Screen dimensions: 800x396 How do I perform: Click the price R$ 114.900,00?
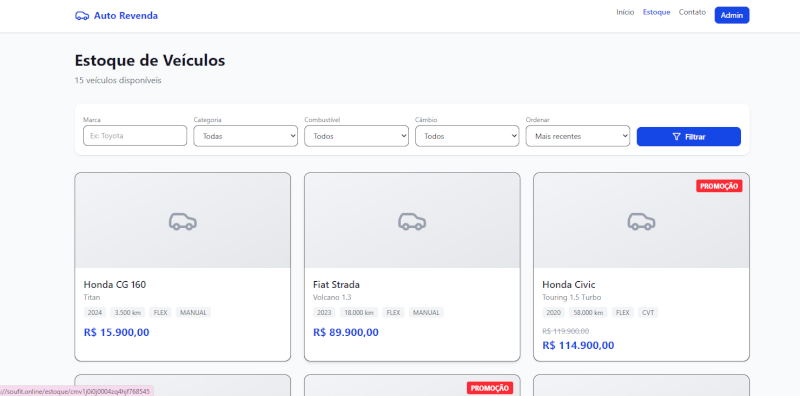pos(578,345)
